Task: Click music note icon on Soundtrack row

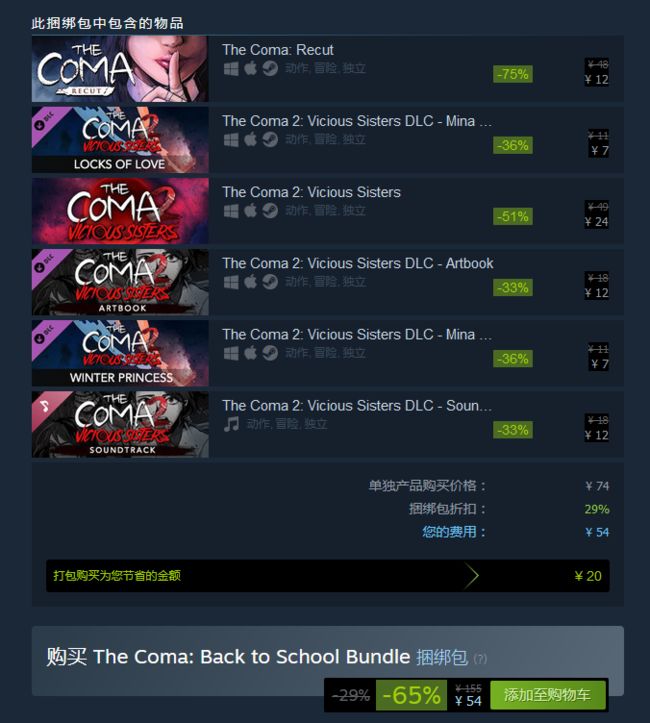Action: 231,424
